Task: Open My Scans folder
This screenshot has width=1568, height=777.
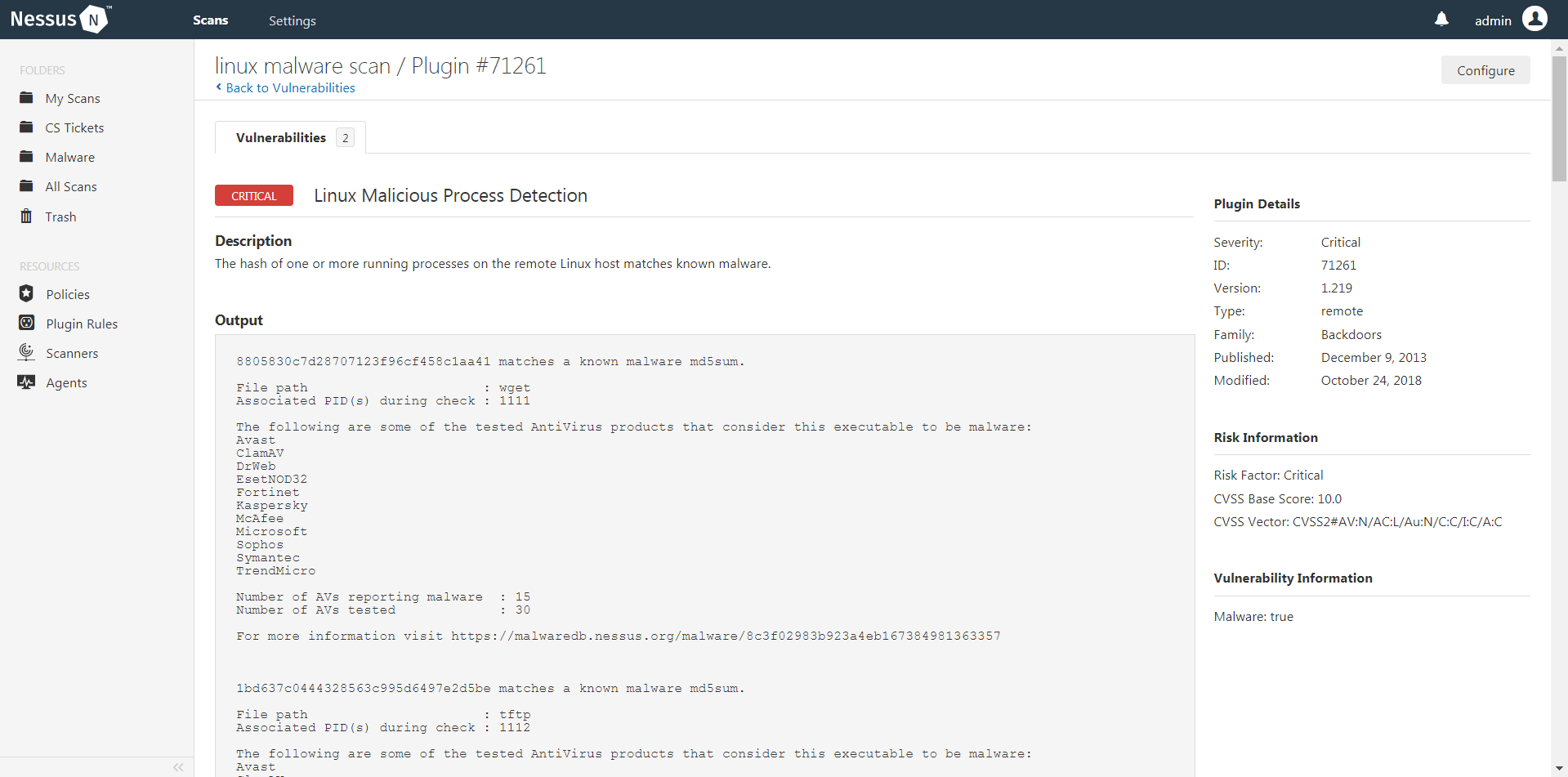Action: [73, 98]
